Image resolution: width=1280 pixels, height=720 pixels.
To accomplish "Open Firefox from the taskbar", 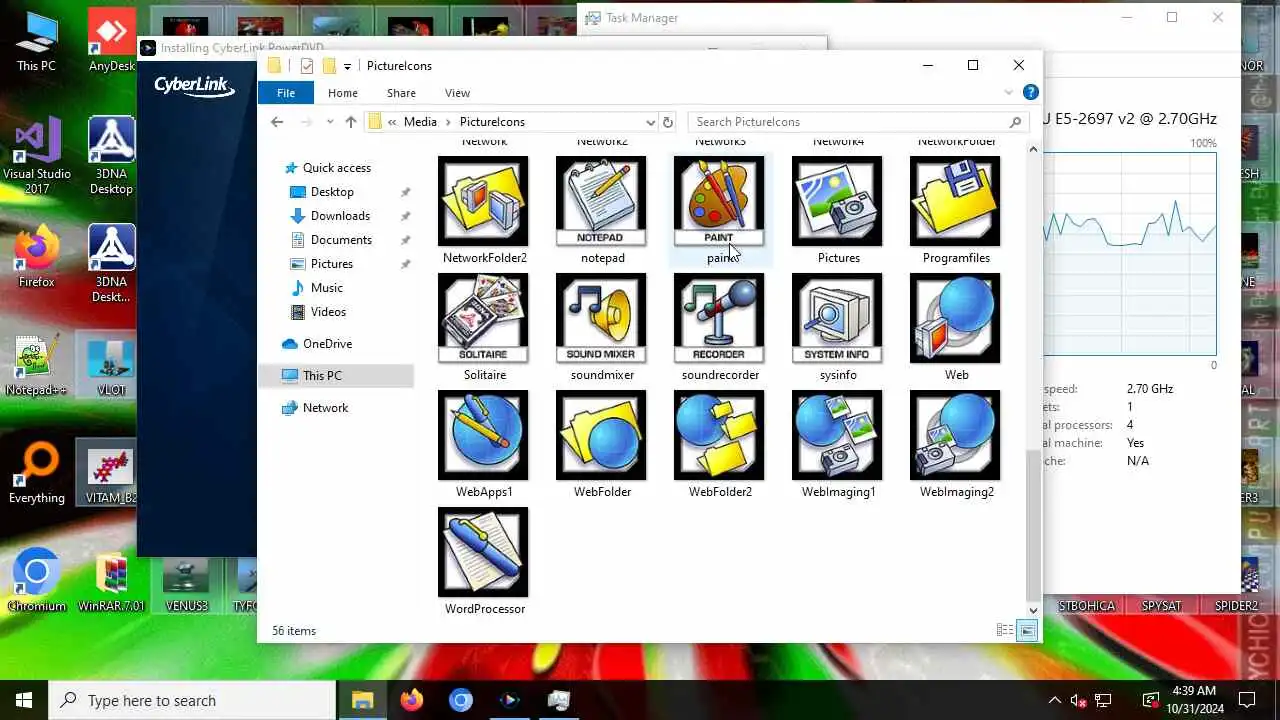I will tap(411, 700).
